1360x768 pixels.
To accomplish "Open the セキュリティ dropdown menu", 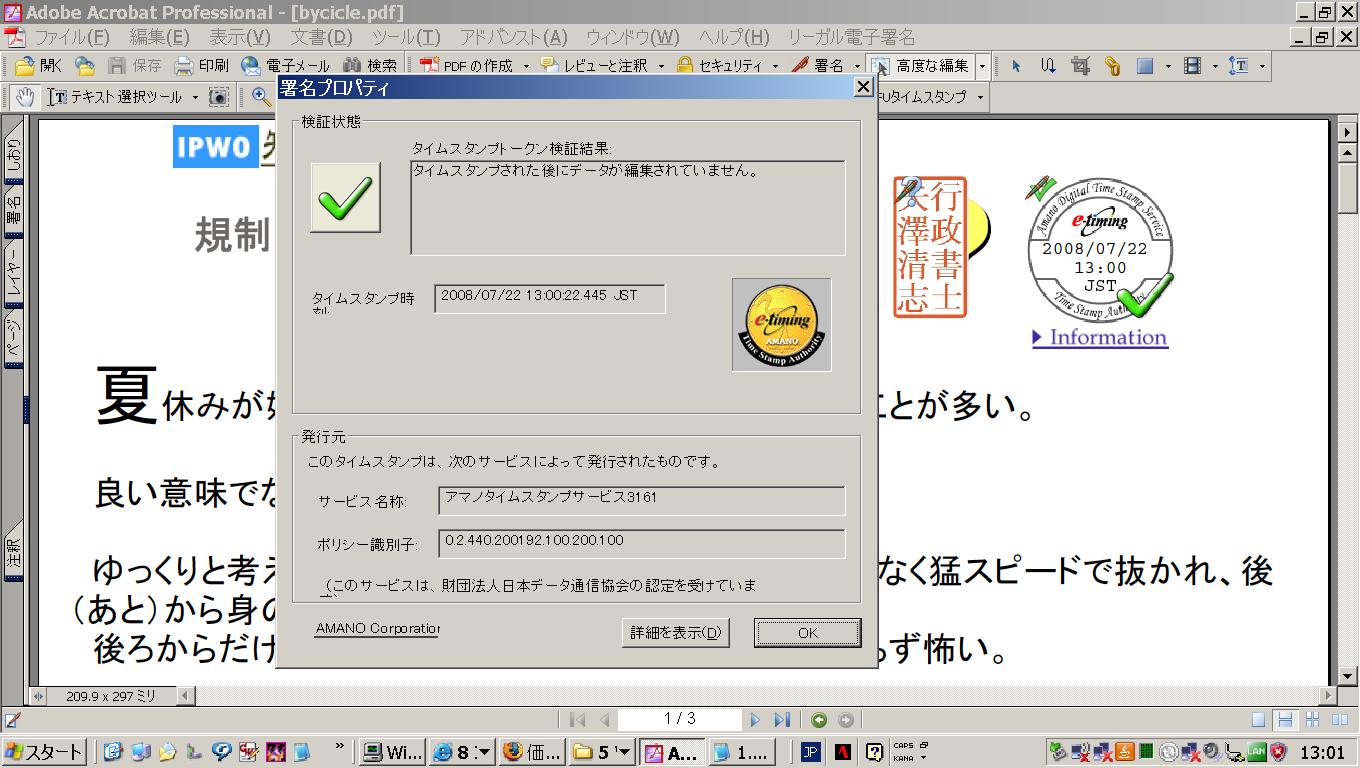I will (775, 66).
